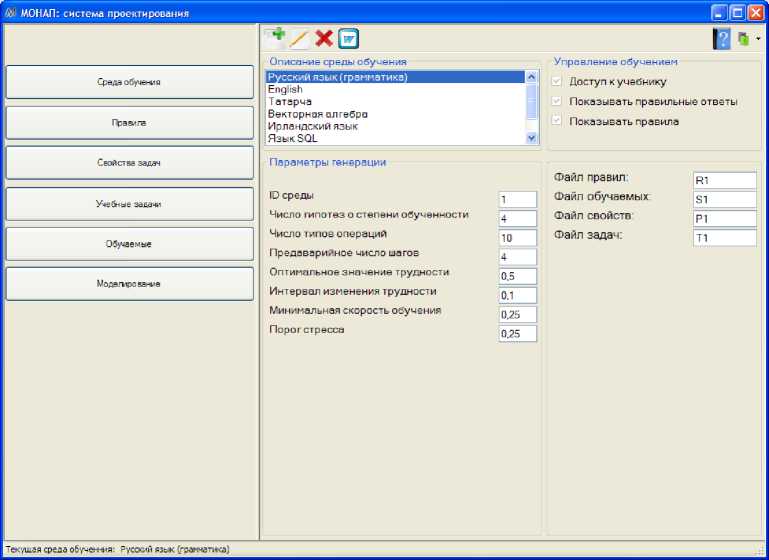Select Язык SQL in the list
Screen dimensions: 769x560
tap(395, 138)
